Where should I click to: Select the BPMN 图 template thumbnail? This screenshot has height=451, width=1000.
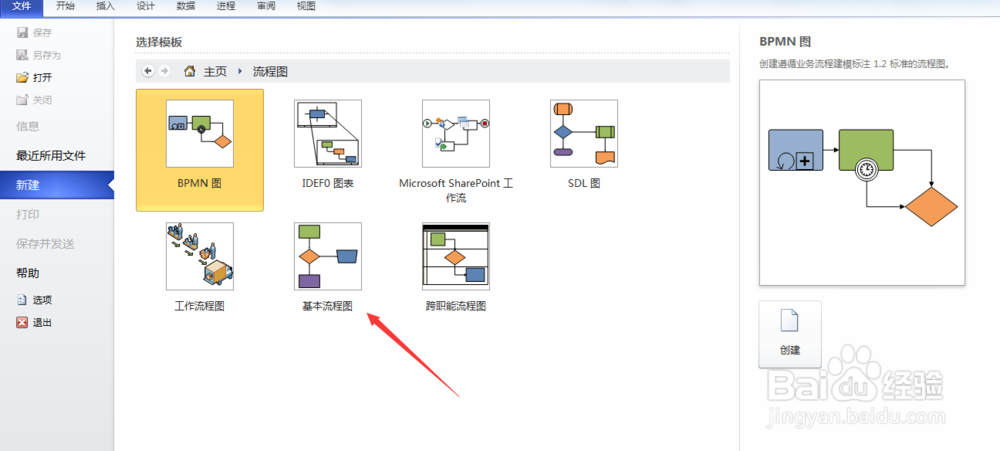coord(200,133)
